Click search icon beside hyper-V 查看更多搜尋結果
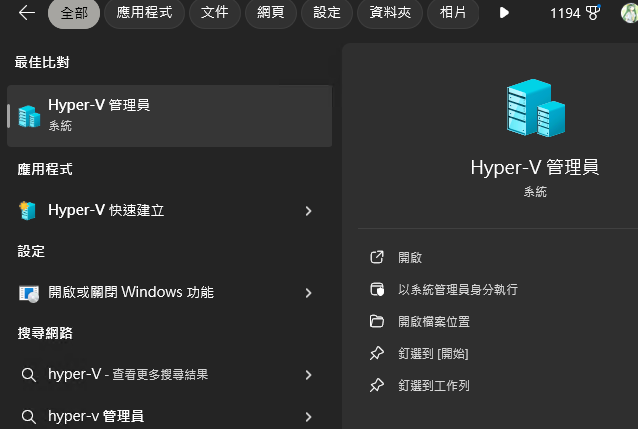The image size is (638, 429). [x=28, y=374]
